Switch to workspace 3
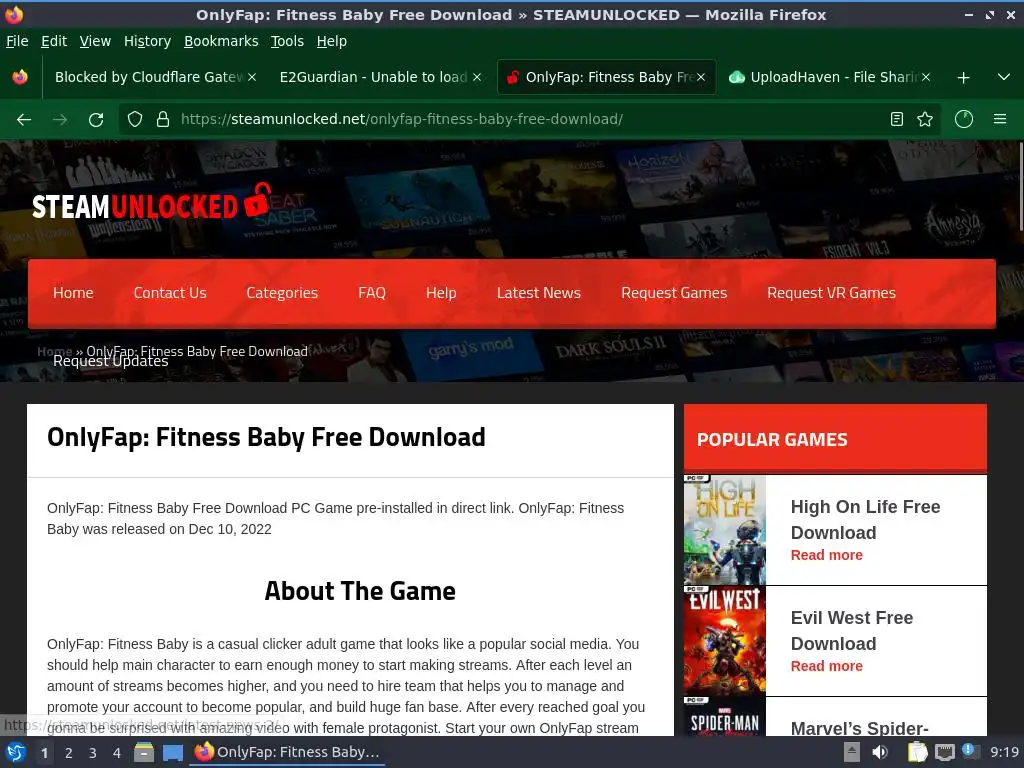 (93, 753)
